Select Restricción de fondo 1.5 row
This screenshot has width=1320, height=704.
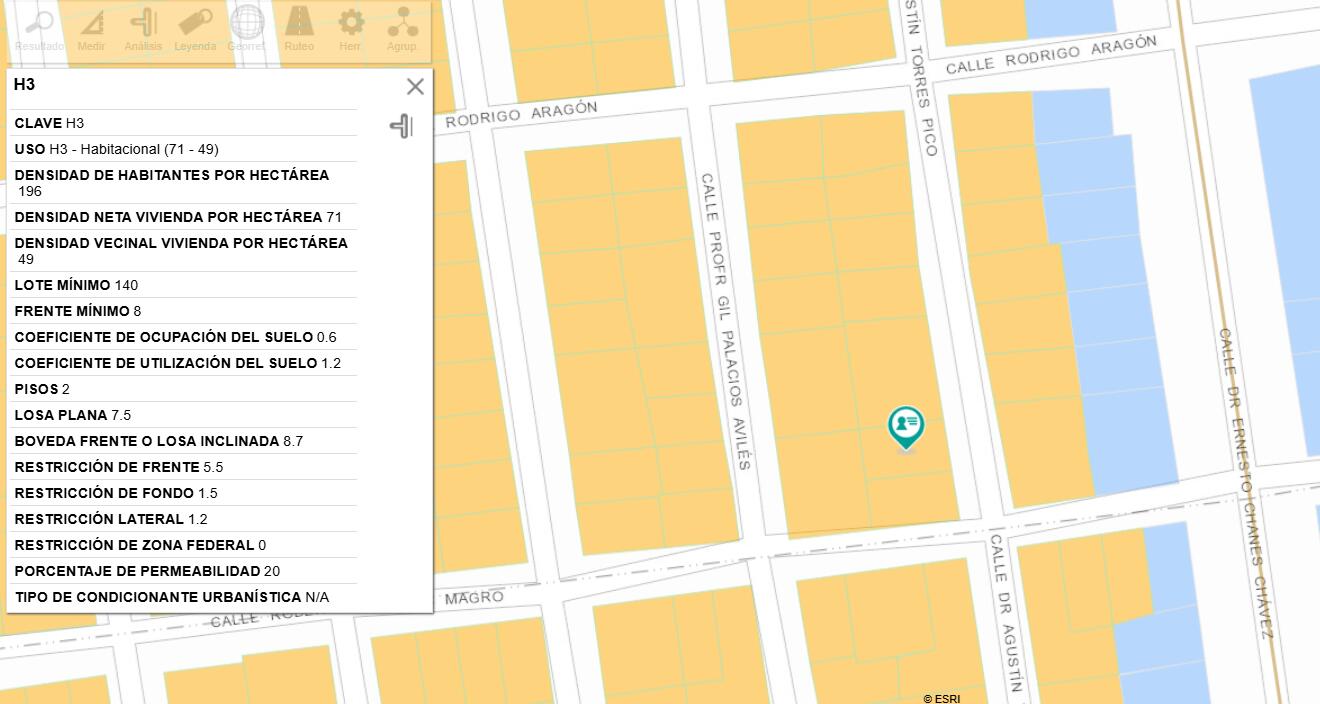coord(185,493)
